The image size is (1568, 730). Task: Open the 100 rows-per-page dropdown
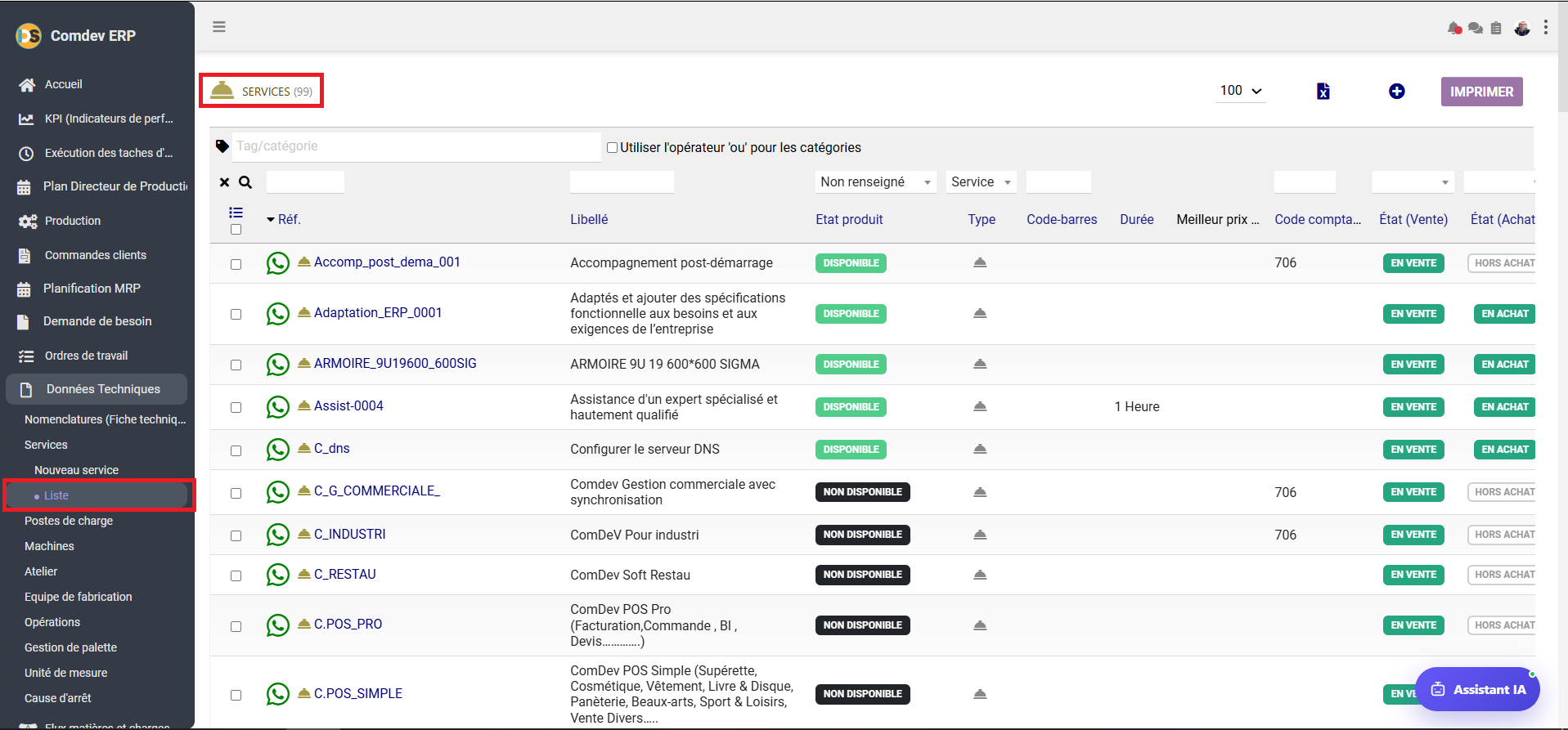click(x=1241, y=91)
